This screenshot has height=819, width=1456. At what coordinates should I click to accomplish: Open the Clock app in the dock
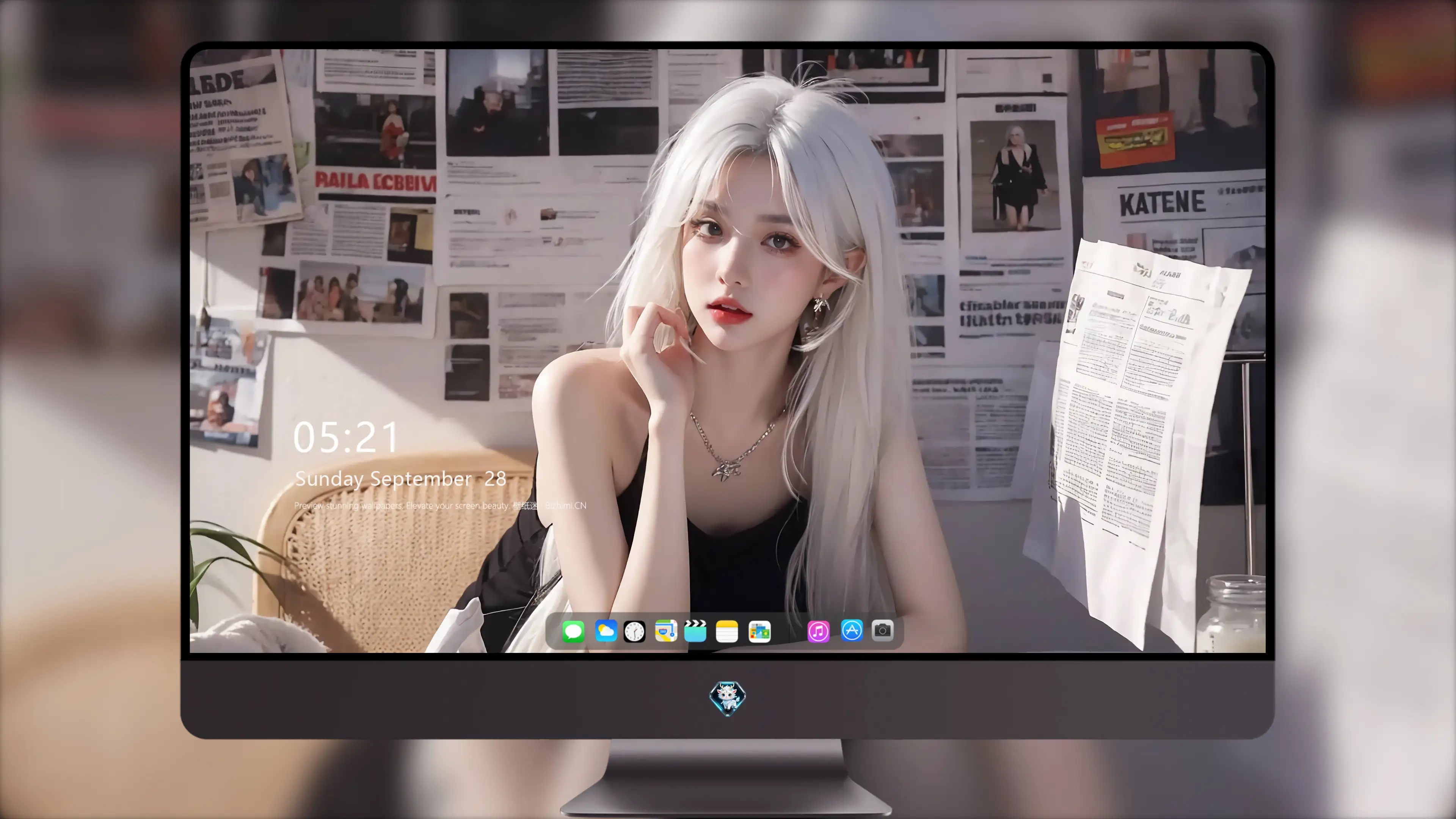[x=634, y=631]
